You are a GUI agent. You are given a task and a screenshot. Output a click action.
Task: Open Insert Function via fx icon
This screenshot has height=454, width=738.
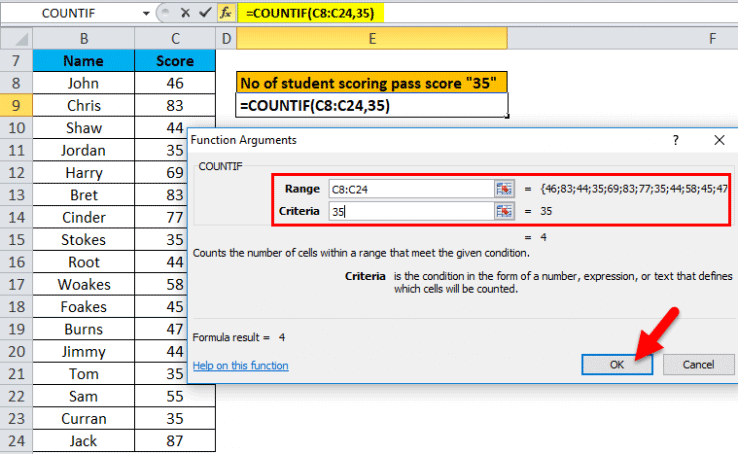click(226, 13)
